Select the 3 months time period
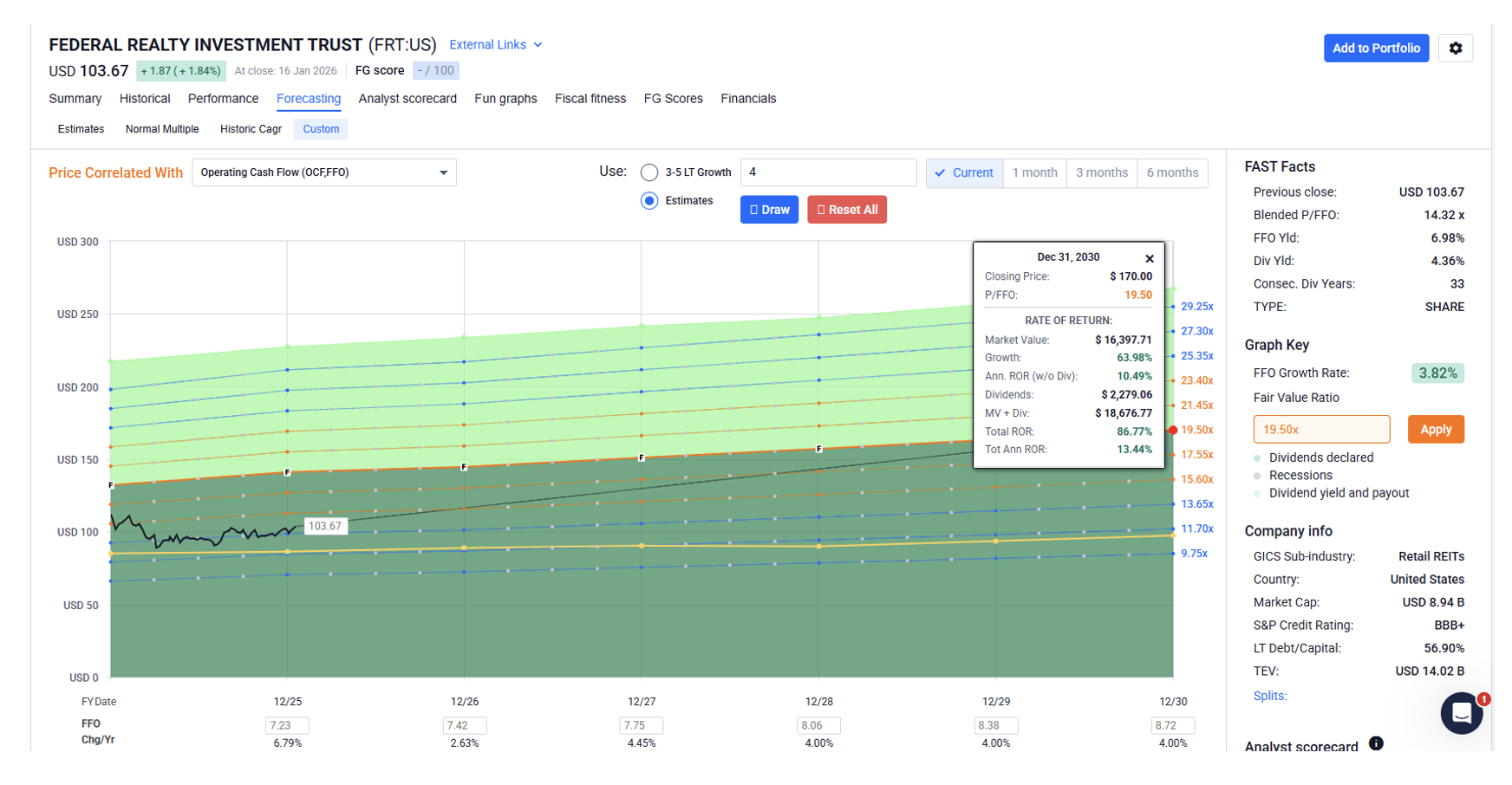The height and width of the screenshot is (785, 1512). [x=1101, y=173]
